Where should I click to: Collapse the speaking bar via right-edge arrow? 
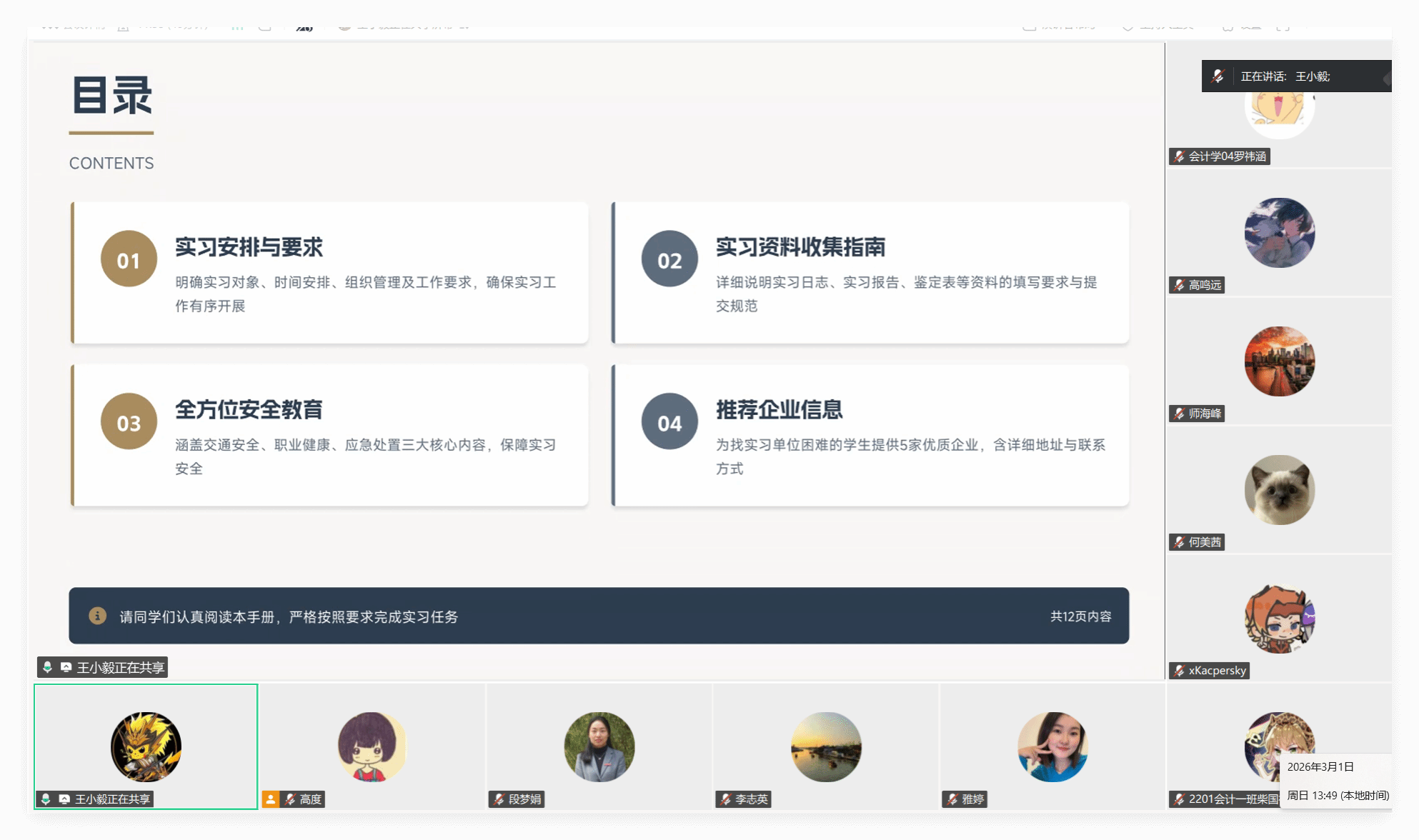click(x=1387, y=77)
